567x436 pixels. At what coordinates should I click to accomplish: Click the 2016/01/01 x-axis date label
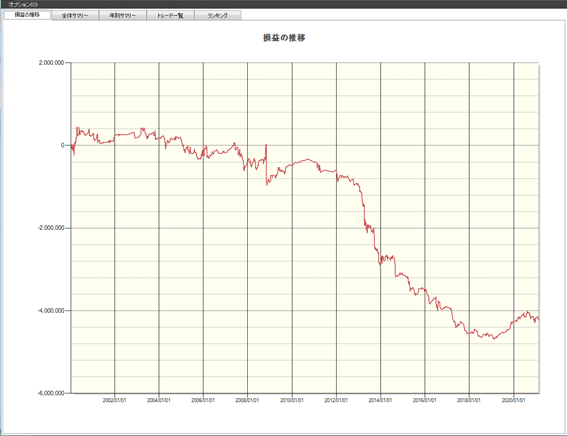pyautogui.click(x=425, y=400)
